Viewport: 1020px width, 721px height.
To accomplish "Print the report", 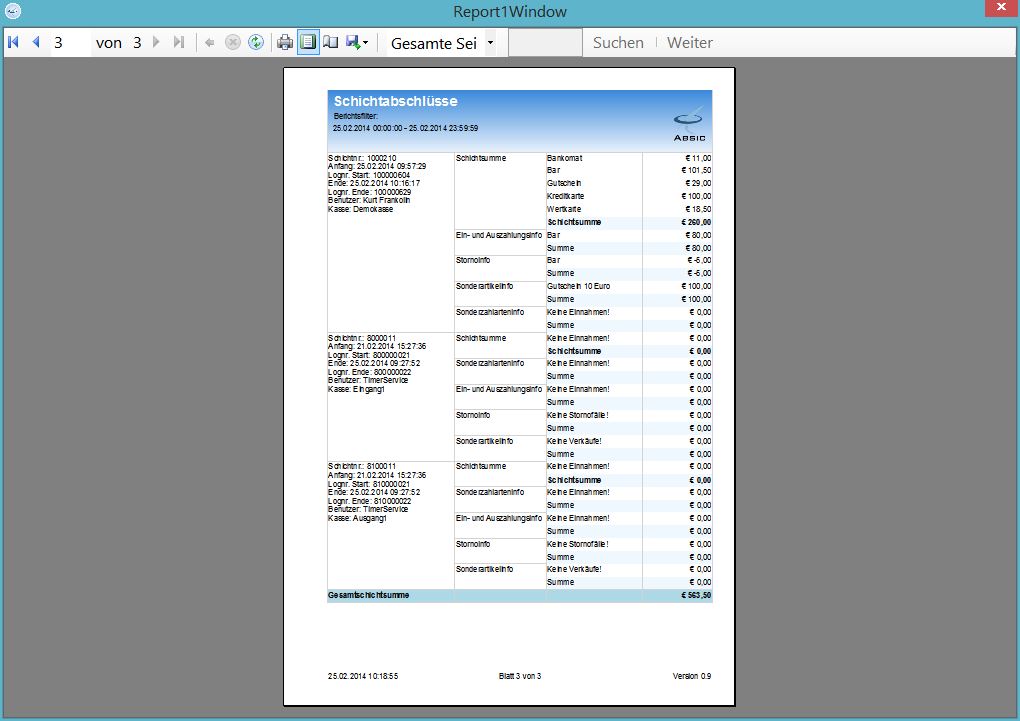I will [x=285, y=42].
